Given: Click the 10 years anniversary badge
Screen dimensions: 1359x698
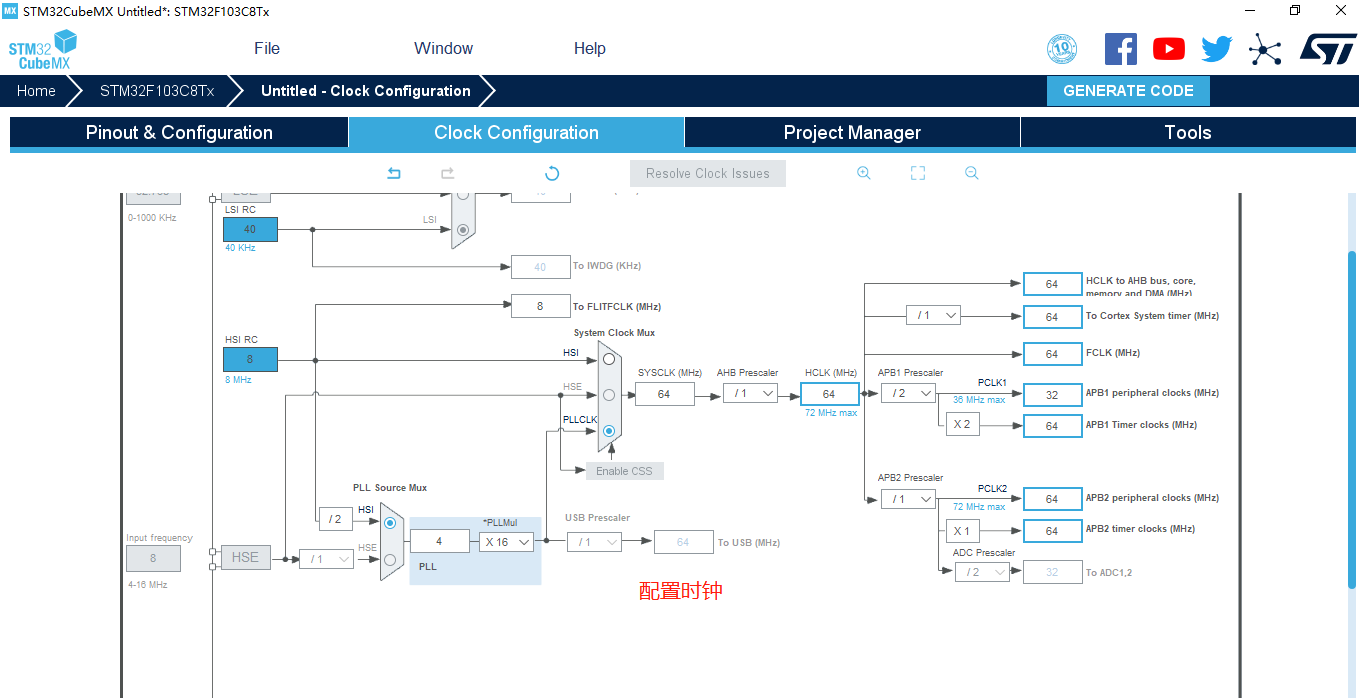Looking at the screenshot, I should pyautogui.click(x=1062, y=49).
